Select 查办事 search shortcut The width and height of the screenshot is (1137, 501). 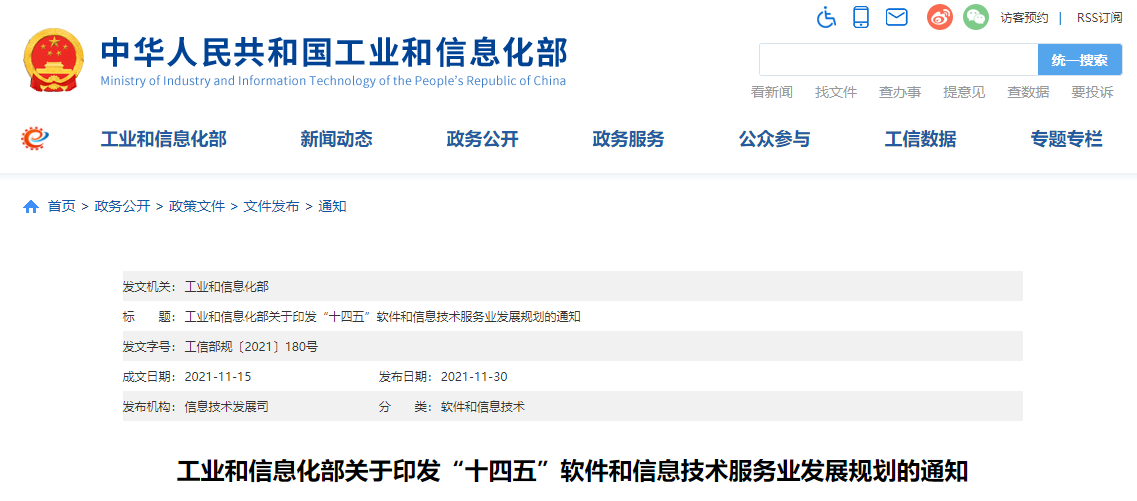pos(900,92)
